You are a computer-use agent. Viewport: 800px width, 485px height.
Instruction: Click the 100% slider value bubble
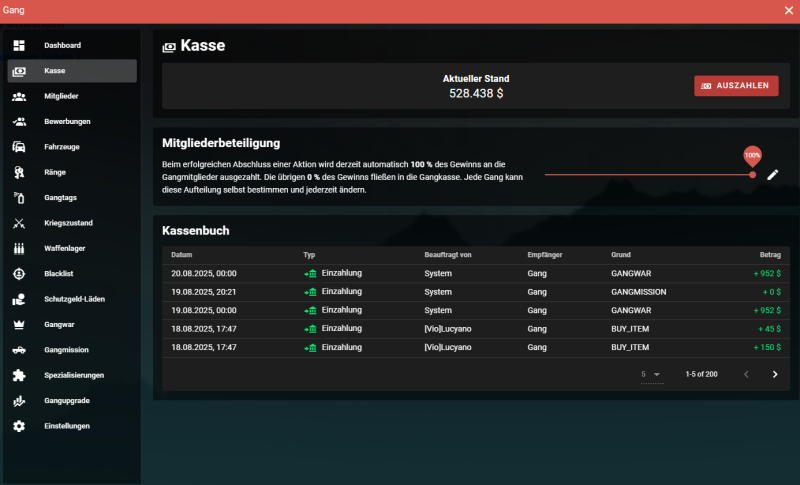coord(753,156)
